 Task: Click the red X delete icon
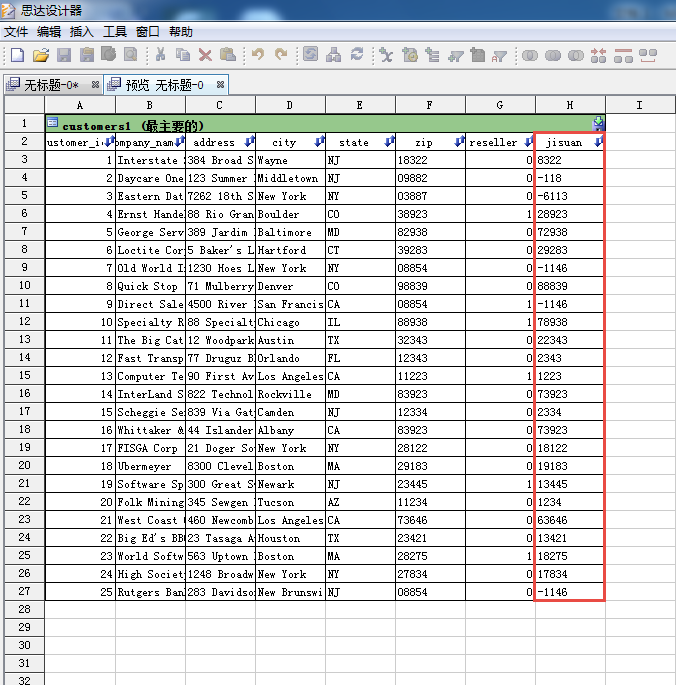point(205,55)
